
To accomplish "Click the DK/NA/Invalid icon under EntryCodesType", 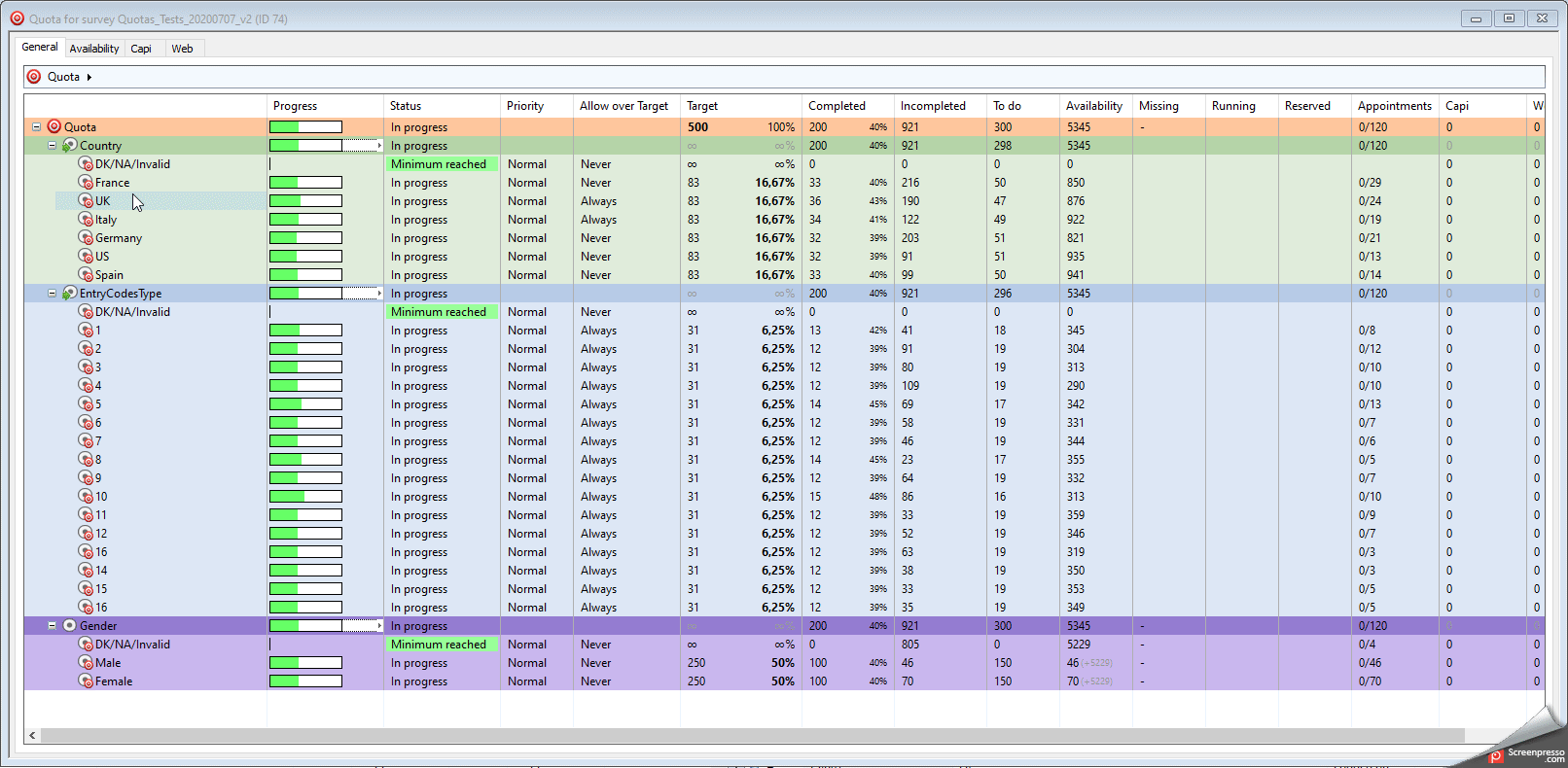I will (x=86, y=311).
